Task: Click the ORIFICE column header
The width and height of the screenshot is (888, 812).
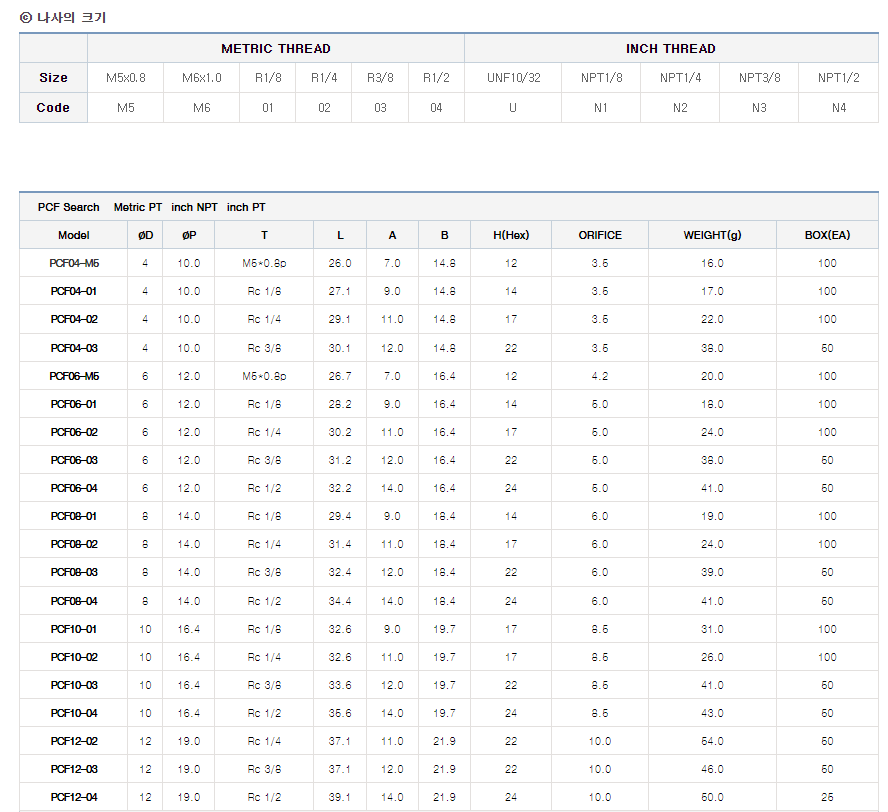Action: pos(600,235)
